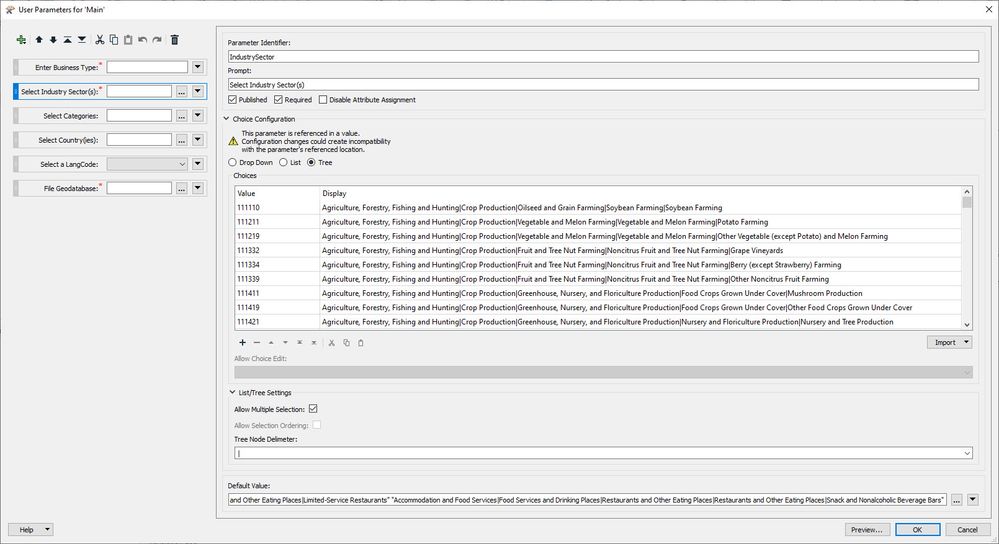Image resolution: width=999 pixels, height=544 pixels.
Task: Click the undo arrow in left toolbar
Action: pyautogui.click(x=143, y=39)
